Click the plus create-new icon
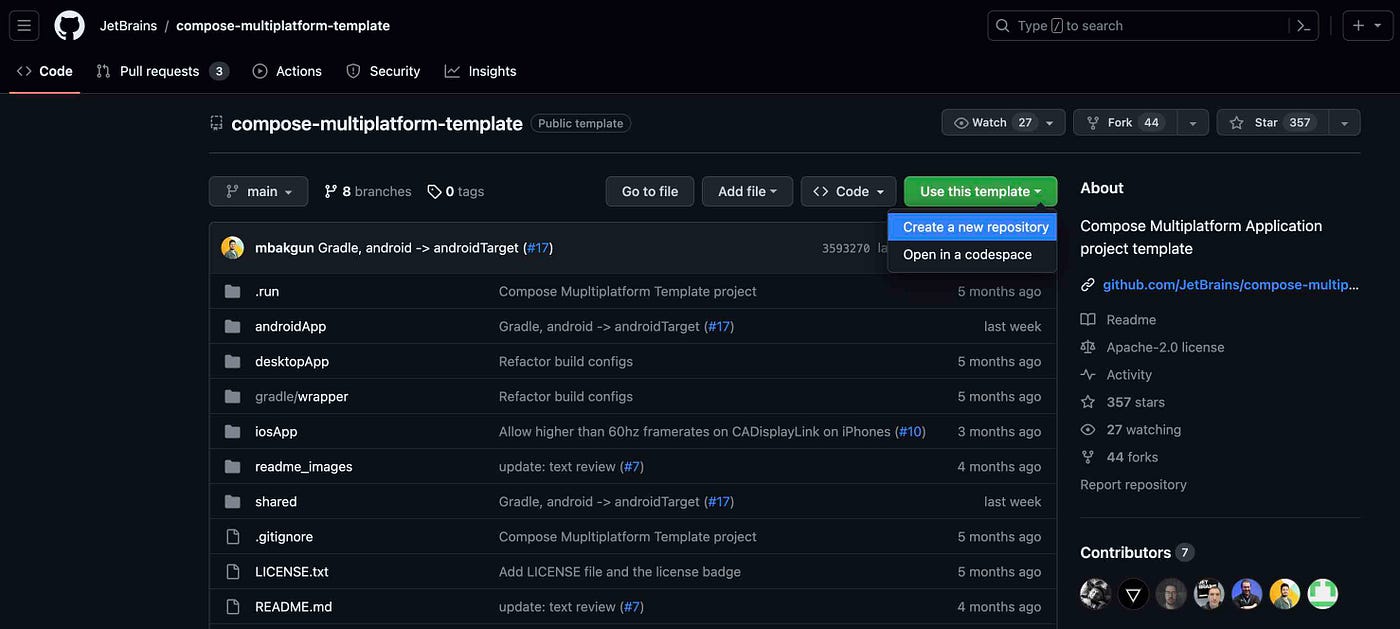The height and width of the screenshot is (629, 1400). pos(1358,26)
